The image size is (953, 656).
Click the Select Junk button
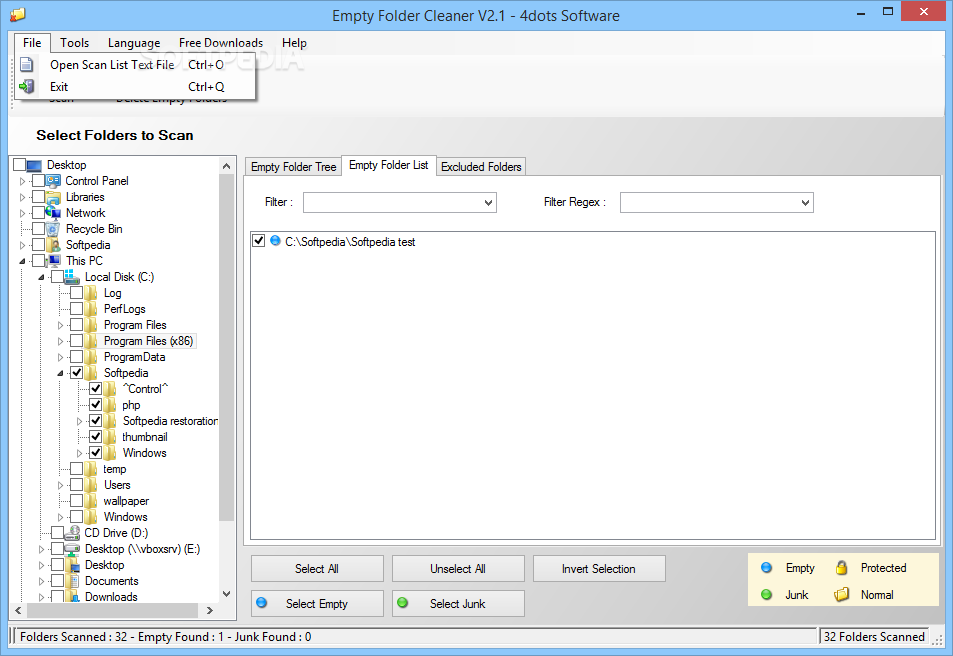click(458, 603)
